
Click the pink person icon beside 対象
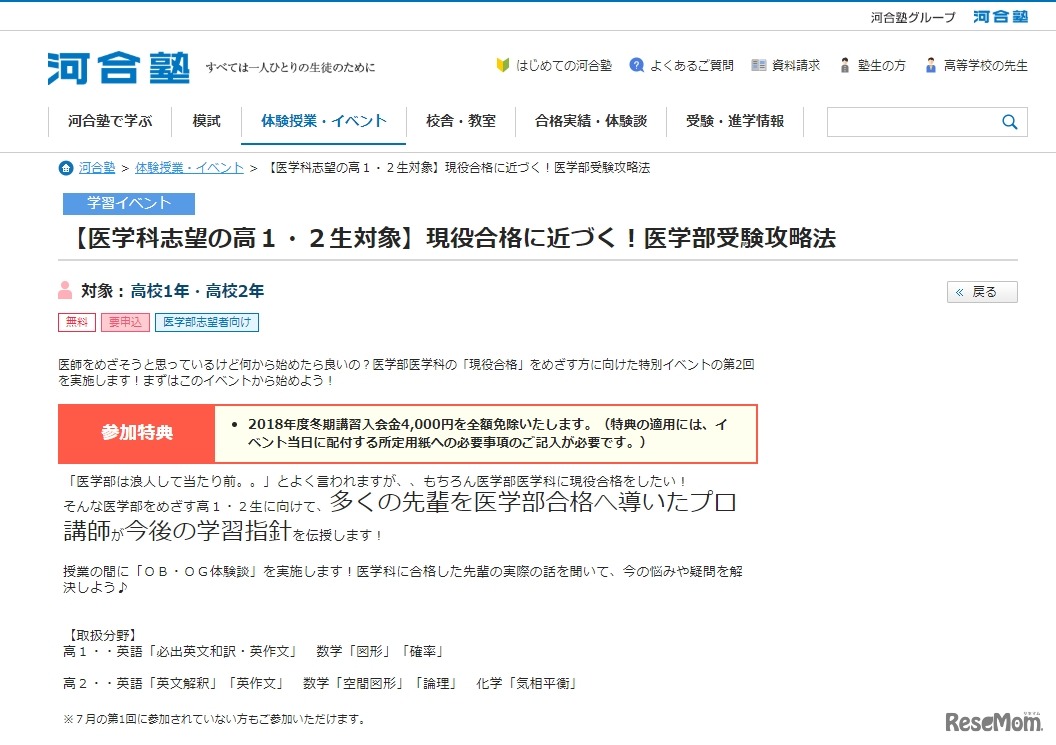65,290
